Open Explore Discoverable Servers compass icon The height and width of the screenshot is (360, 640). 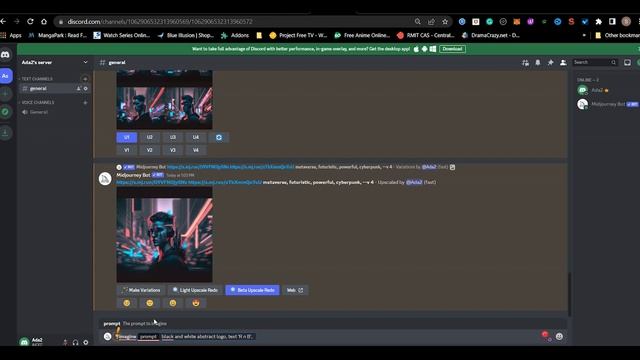click(5, 112)
